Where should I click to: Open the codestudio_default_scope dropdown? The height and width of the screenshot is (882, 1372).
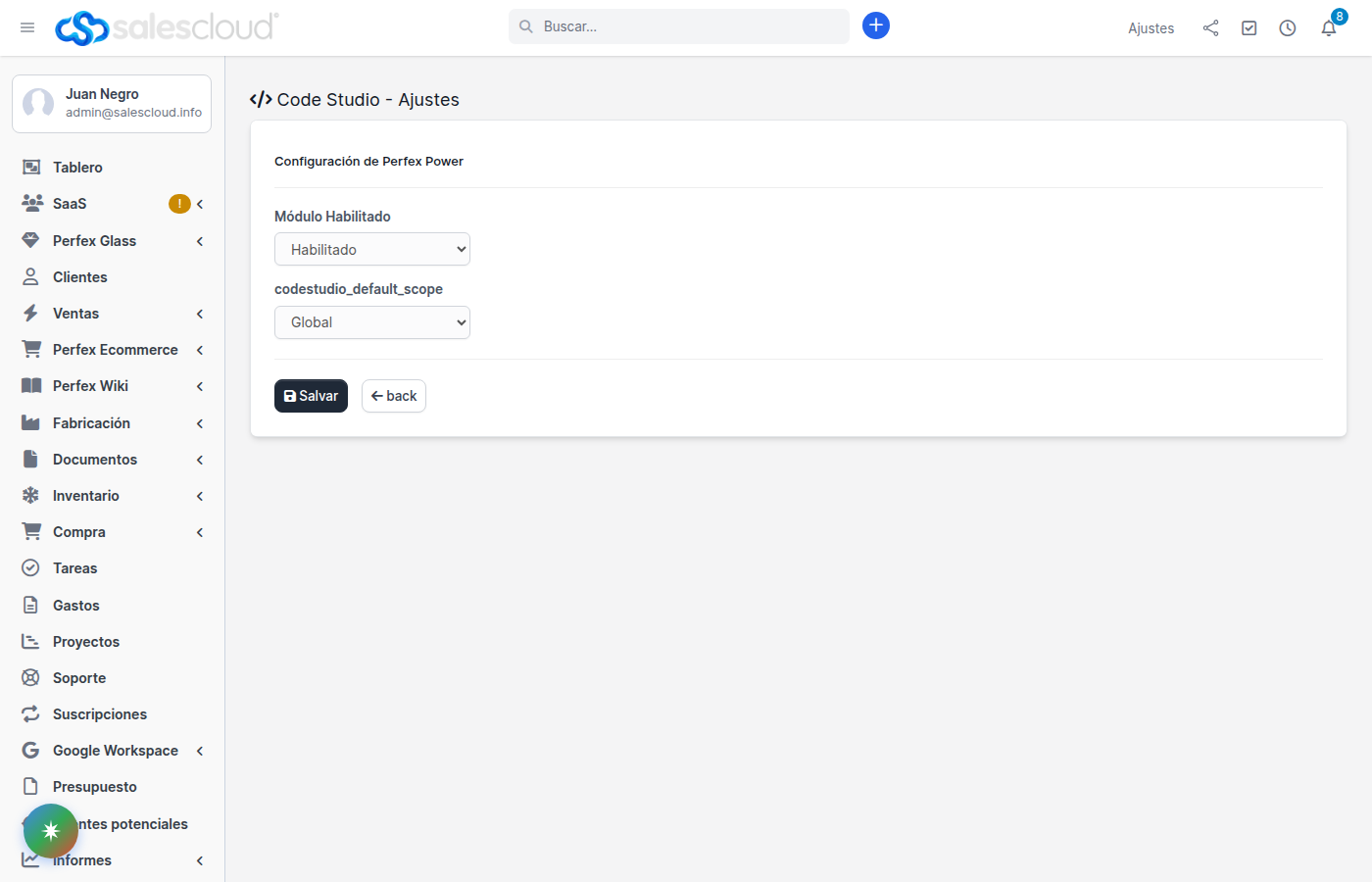point(372,322)
